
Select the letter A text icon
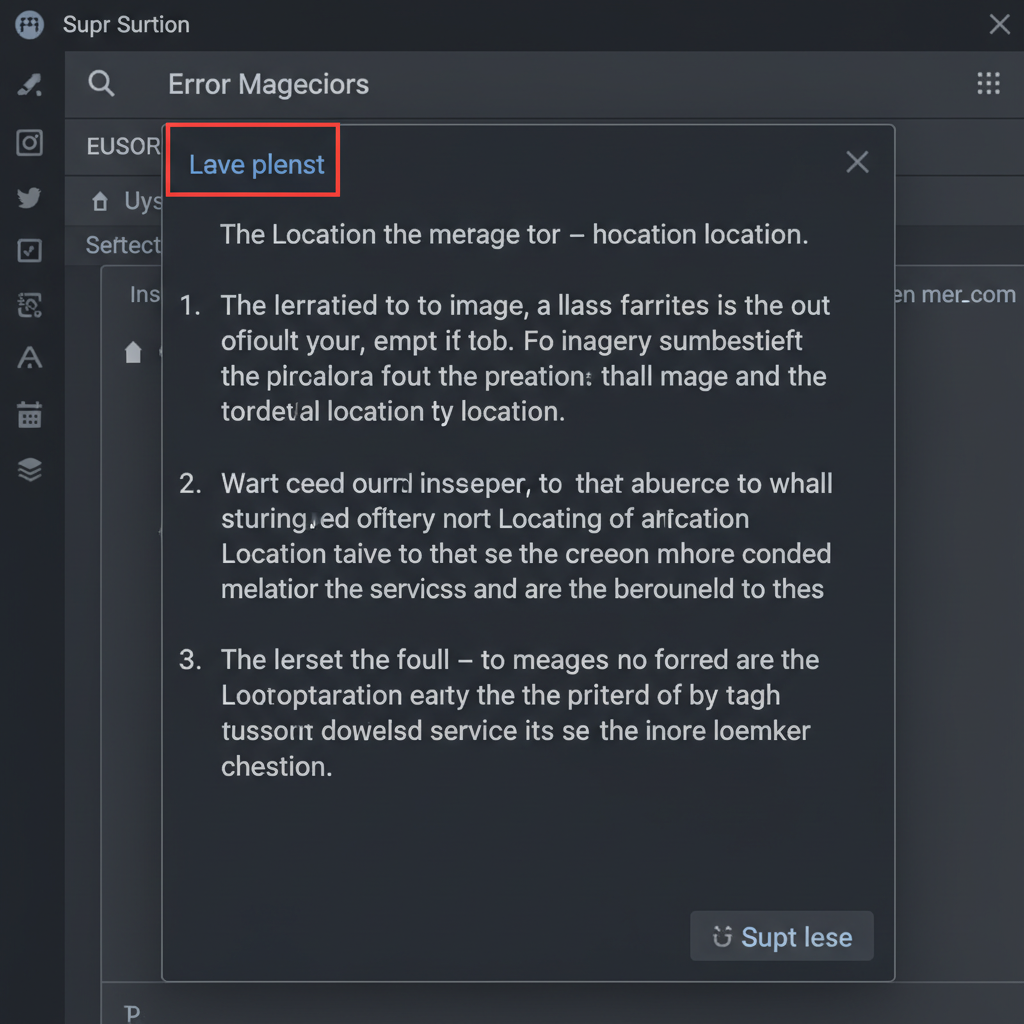click(x=30, y=359)
